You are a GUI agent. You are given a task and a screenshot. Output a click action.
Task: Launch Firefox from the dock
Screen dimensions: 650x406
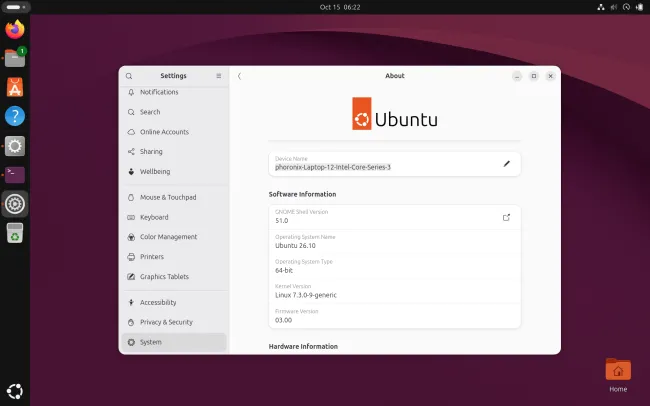[x=15, y=29]
